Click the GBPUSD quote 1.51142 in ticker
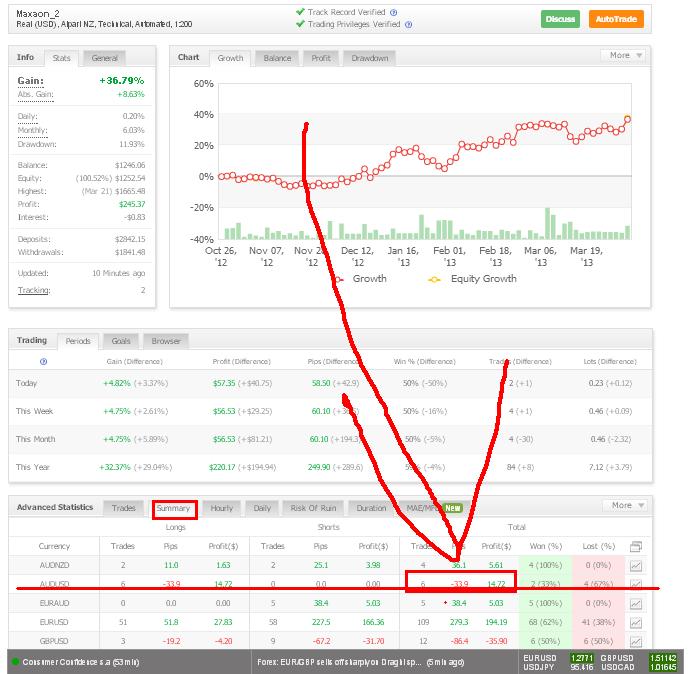Viewport: 690px width, 674px height. (663, 658)
